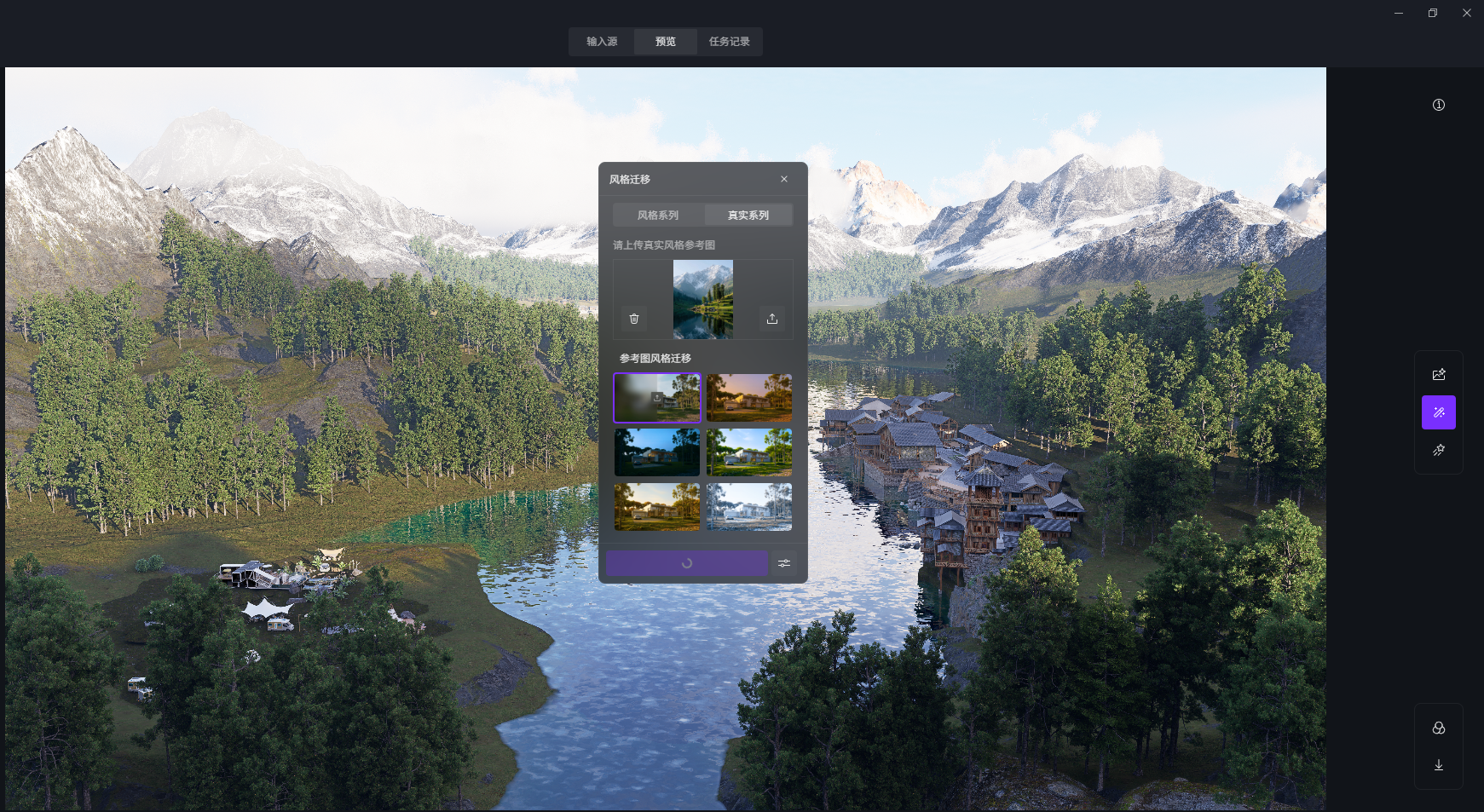Click the upload icon beside the reference image
This screenshot has height=812, width=1484.
pos(772,319)
